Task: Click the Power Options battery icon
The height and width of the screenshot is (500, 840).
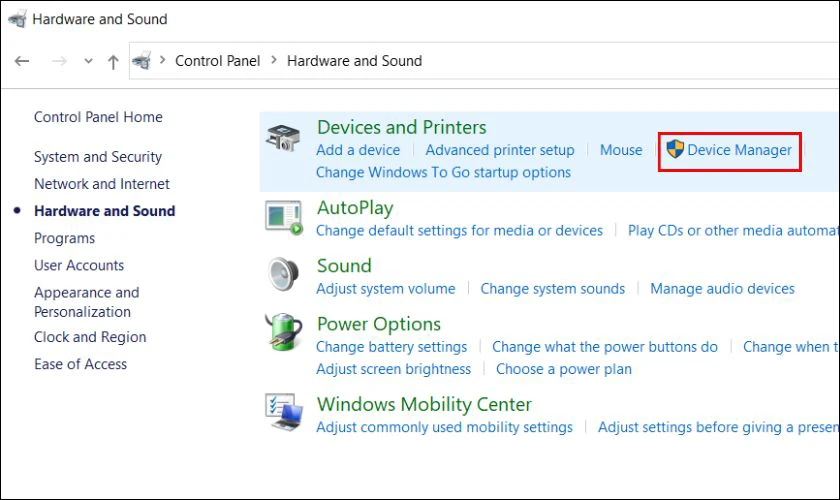Action: coord(284,332)
